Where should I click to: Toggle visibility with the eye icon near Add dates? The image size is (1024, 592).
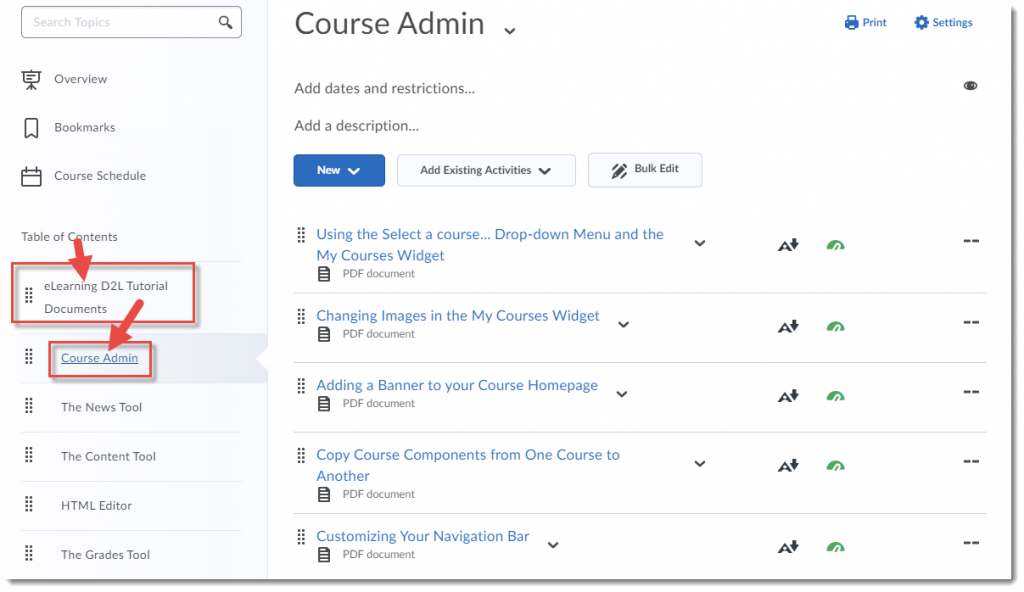(x=970, y=85)
